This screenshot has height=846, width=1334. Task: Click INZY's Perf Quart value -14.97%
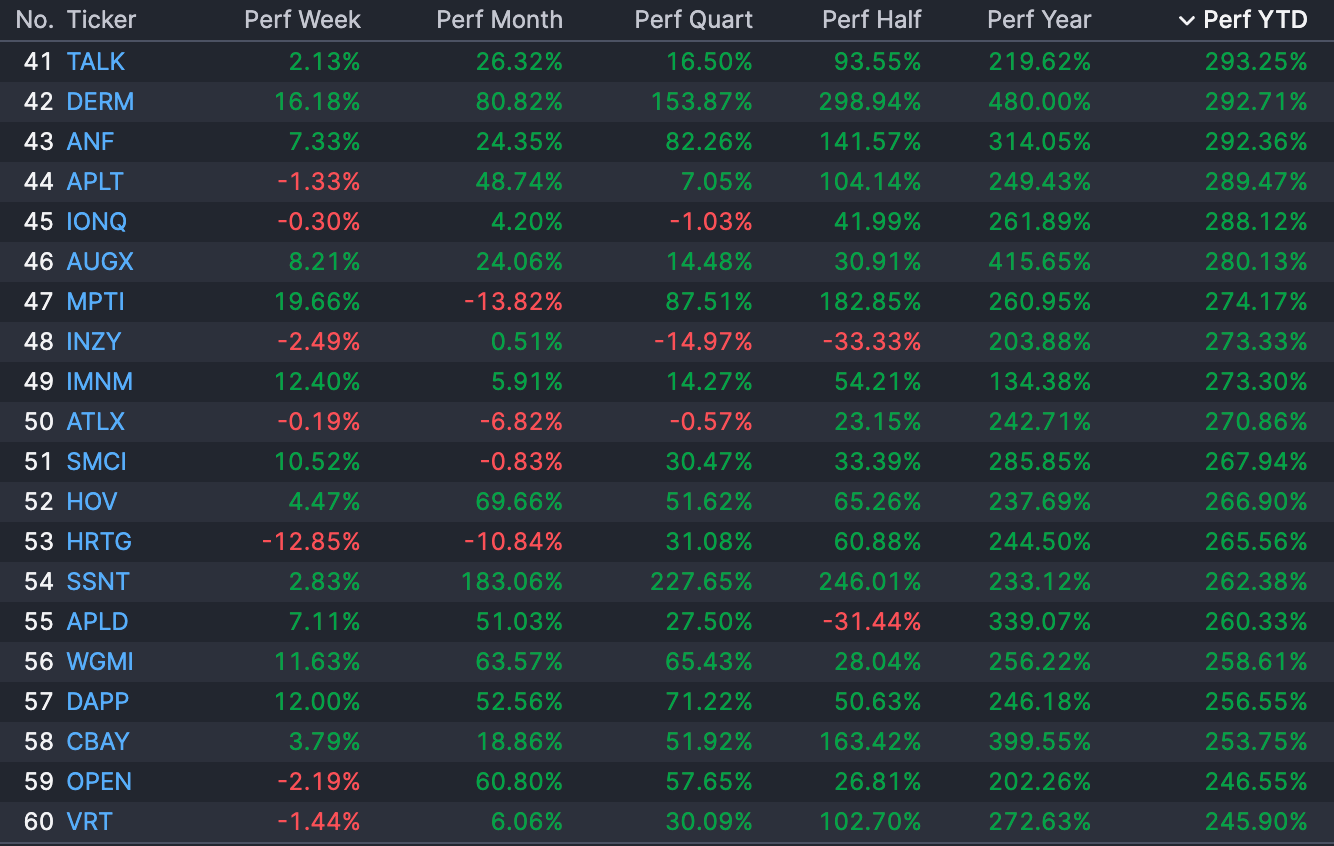point(703,342)
